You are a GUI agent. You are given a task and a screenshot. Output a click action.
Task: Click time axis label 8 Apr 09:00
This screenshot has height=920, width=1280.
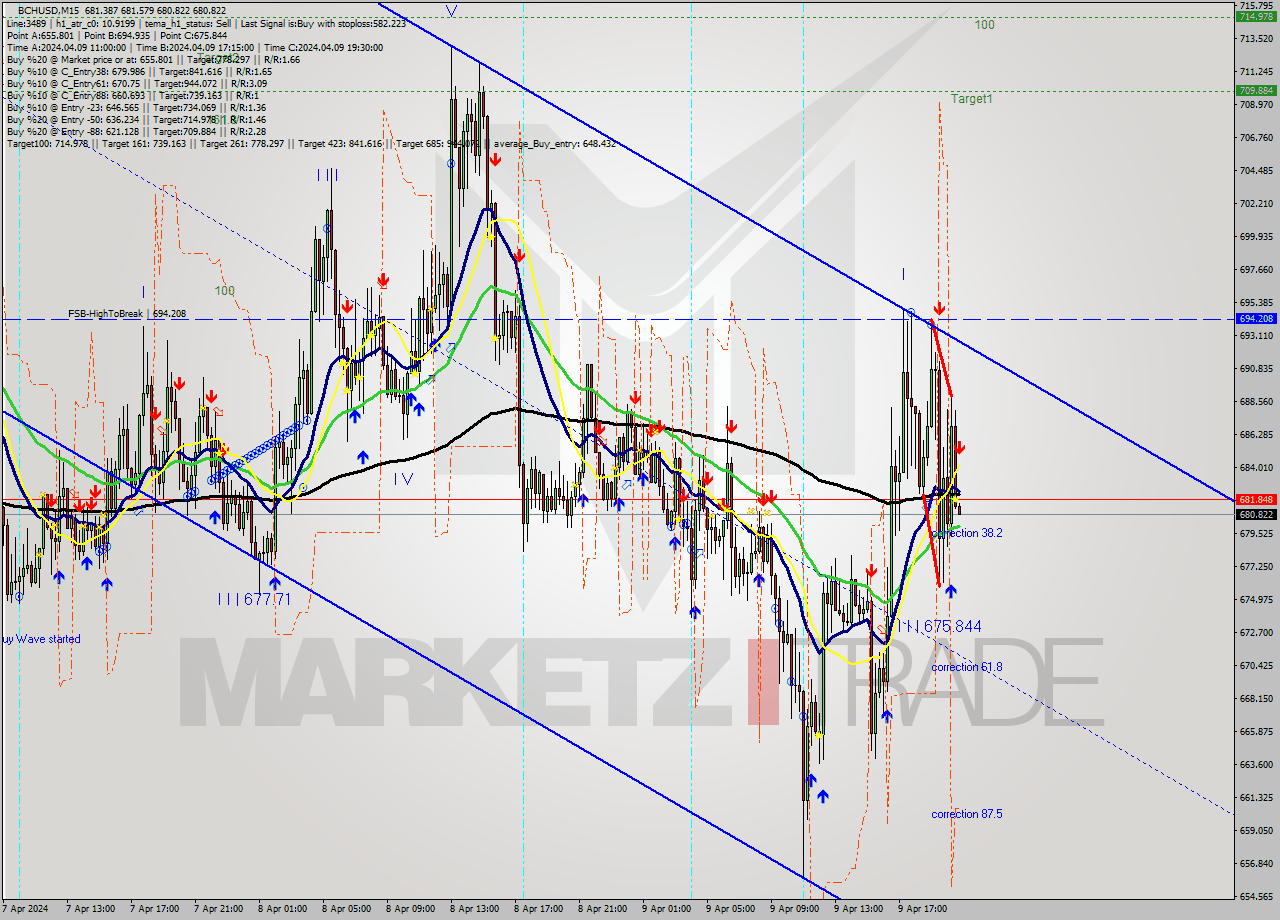point(411,909)
